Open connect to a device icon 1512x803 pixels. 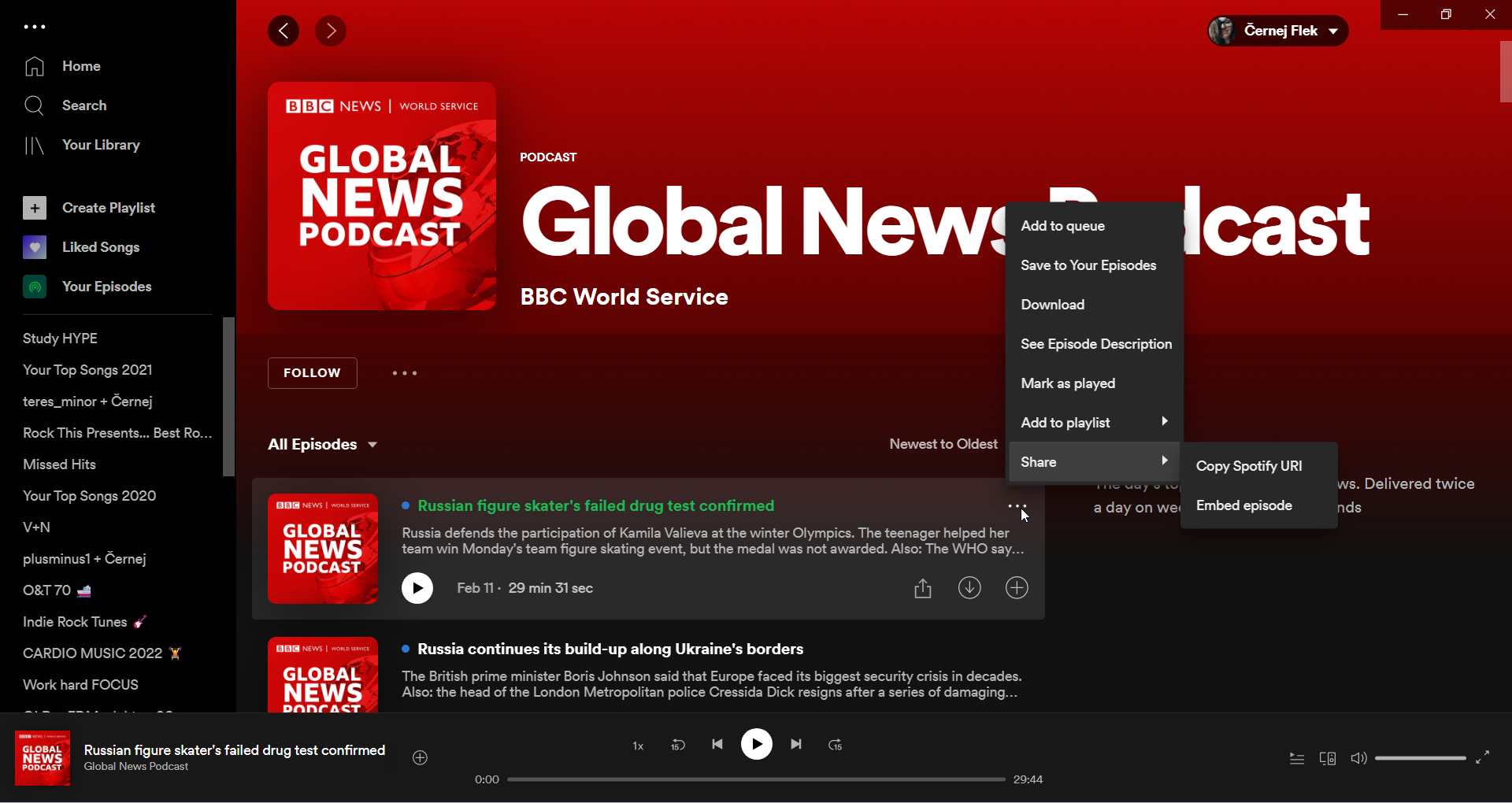point(1327,758)
